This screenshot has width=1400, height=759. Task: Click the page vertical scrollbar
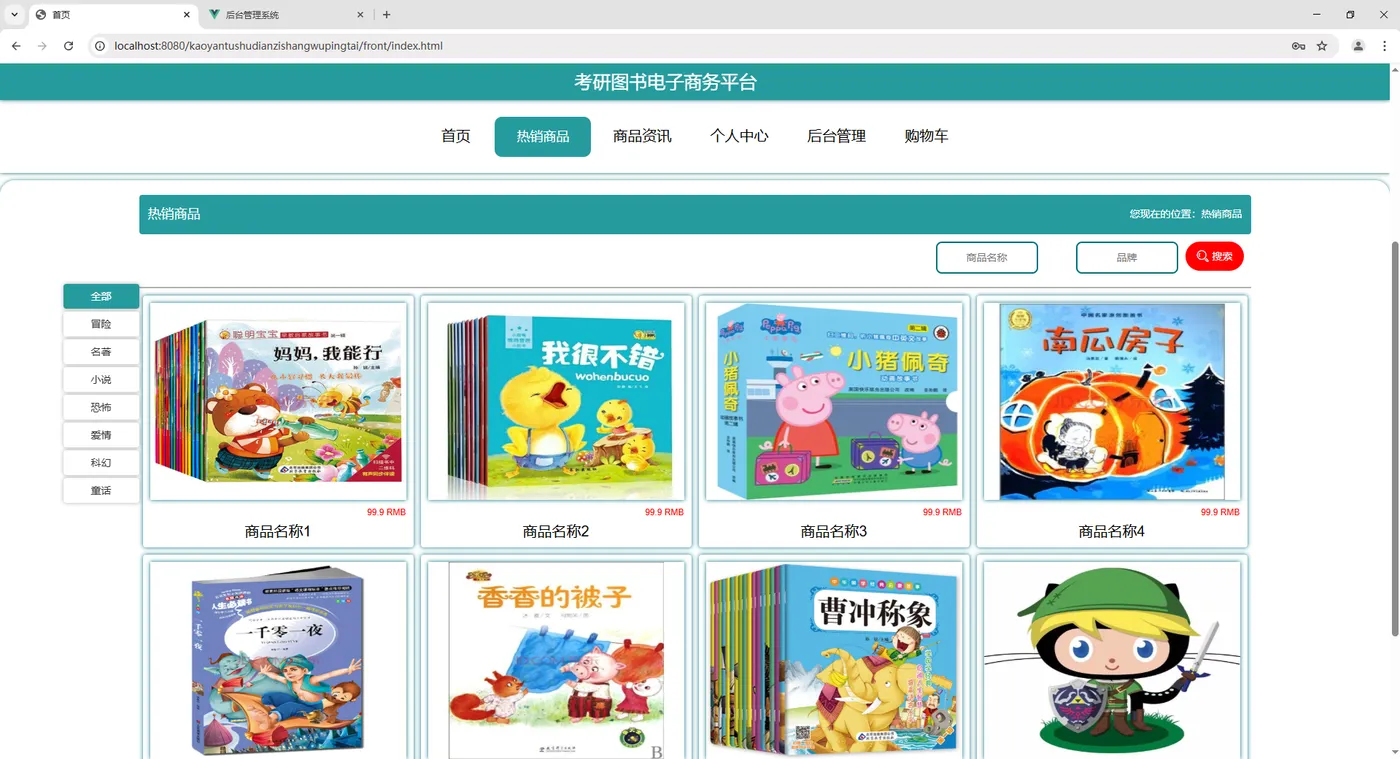1395,438
